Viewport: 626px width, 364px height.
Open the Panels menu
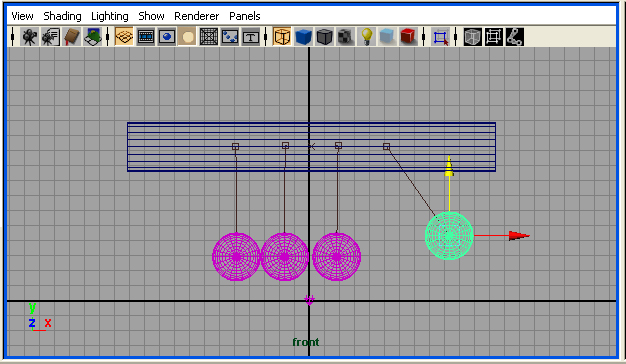coord(245,16)
